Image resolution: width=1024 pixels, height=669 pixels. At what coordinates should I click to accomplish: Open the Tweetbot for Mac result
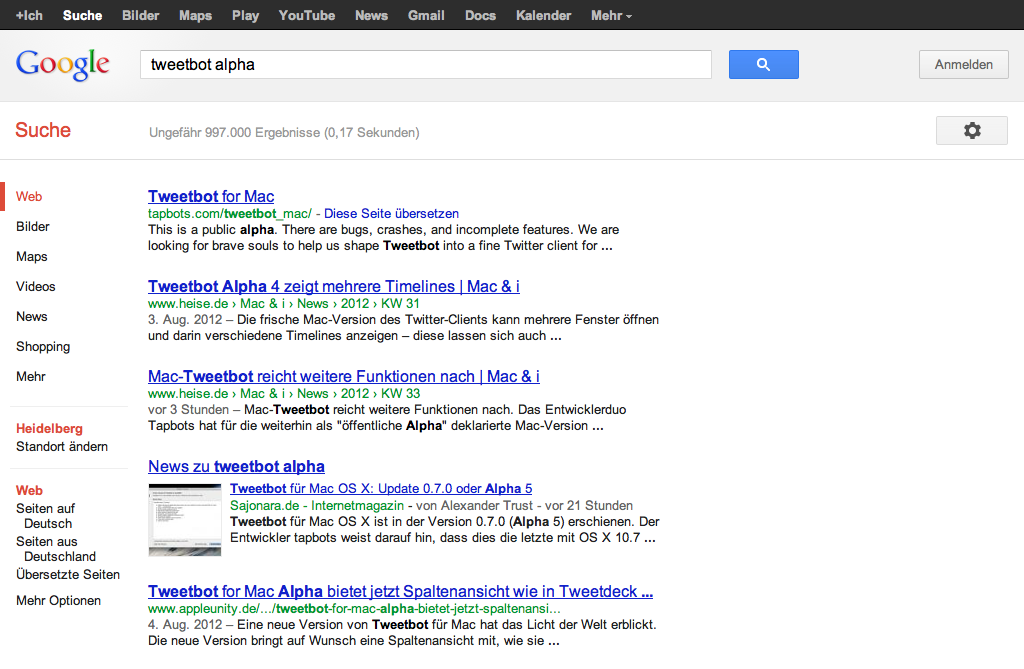pos(211,197)
